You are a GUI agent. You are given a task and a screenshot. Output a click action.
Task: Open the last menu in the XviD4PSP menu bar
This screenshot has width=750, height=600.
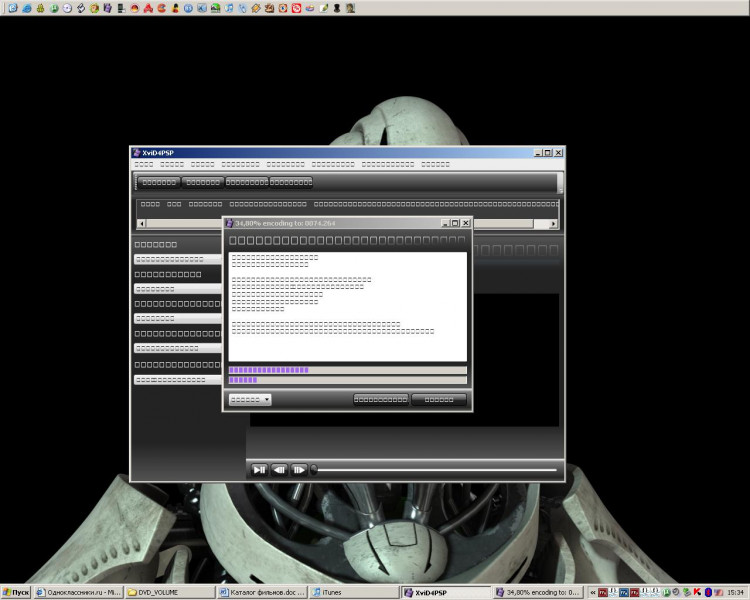point(435,164)
